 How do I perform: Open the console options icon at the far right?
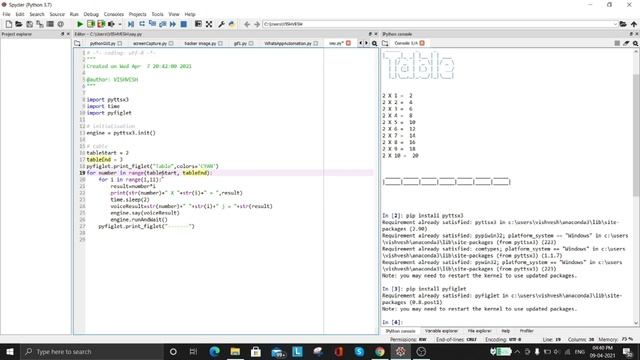coord(635,43)
